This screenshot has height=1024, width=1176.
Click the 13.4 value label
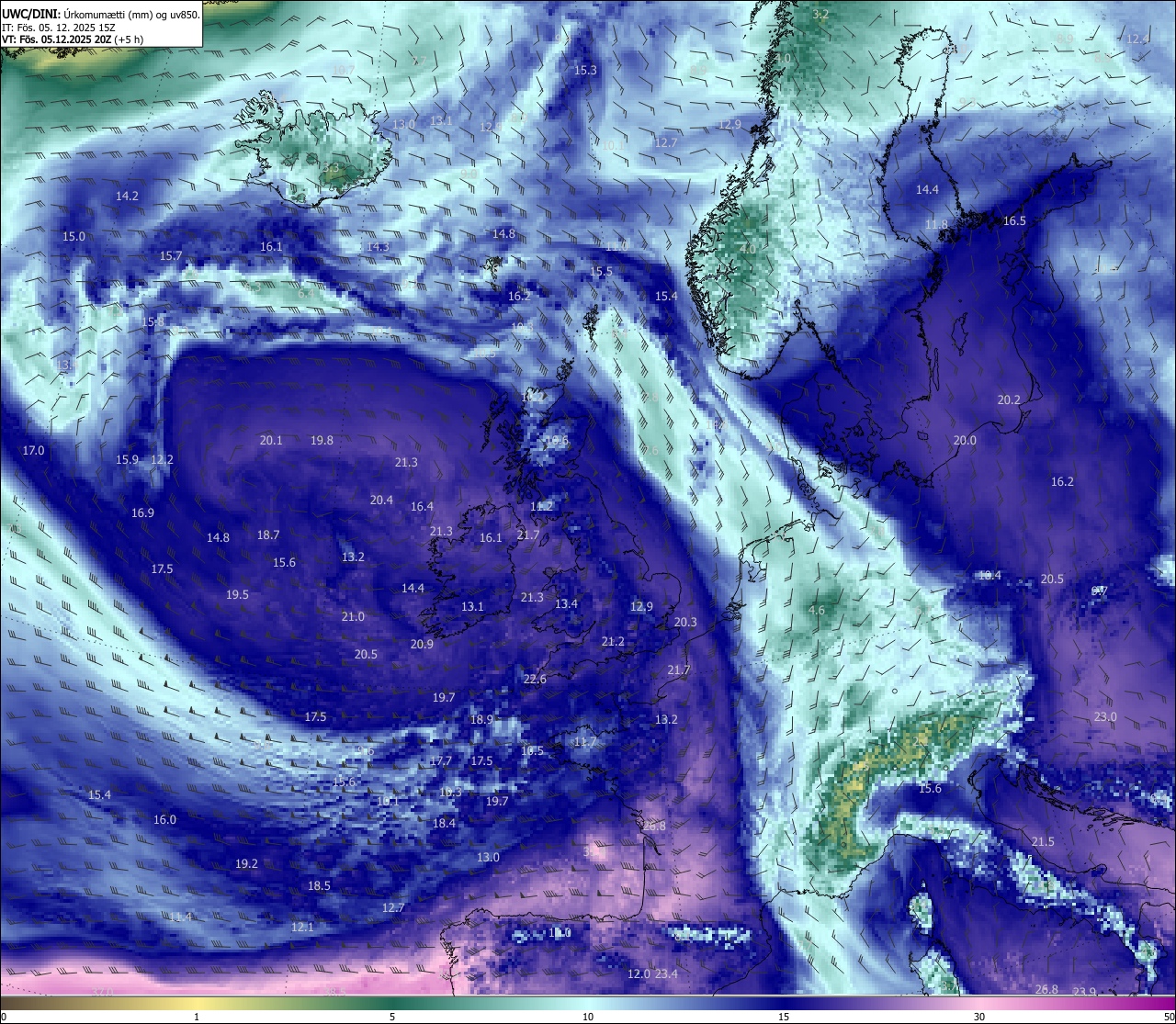coord(566,604)
